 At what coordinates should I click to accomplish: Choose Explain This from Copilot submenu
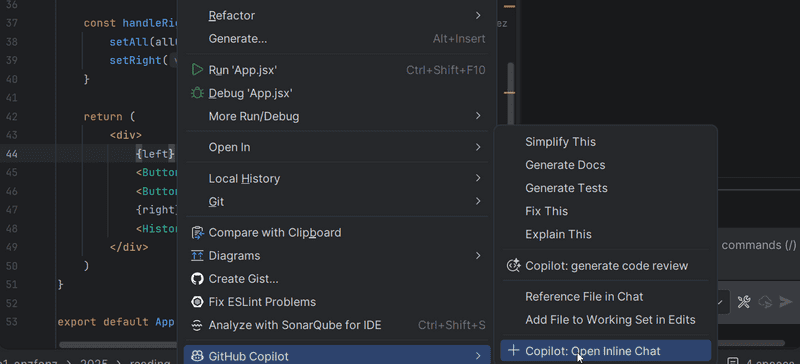pyautogui.click(x=558, y=234)
